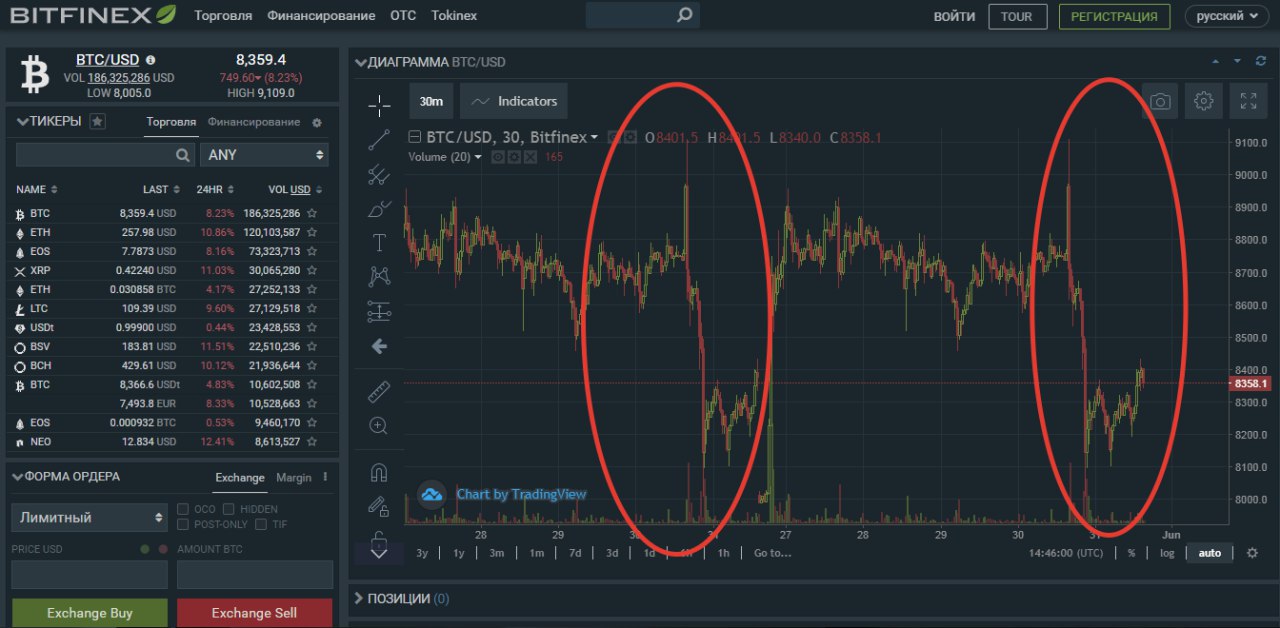Screen dimensions: 1280x628
Task: Take a chart snapshot with camera icon
Action: click(x=1160, y=101)
